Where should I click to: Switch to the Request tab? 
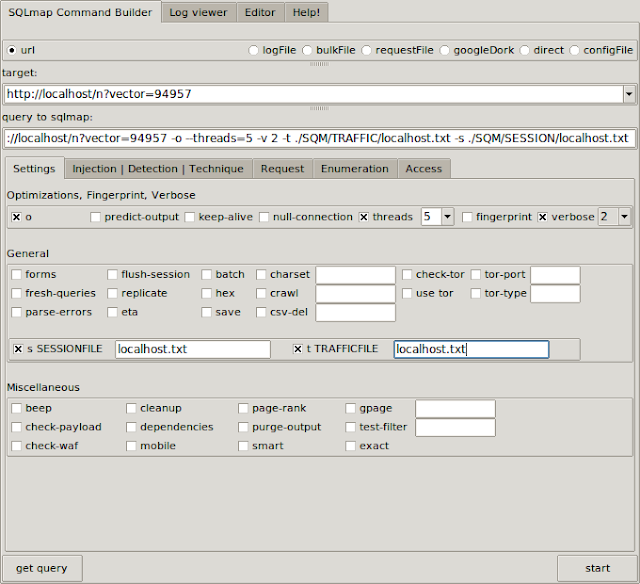pos(282,169)
